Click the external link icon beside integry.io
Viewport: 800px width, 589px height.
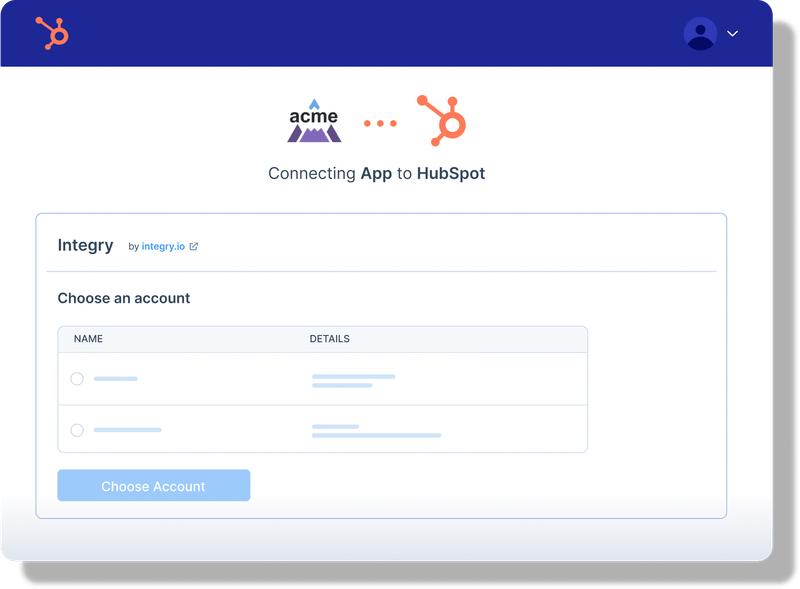194,247
